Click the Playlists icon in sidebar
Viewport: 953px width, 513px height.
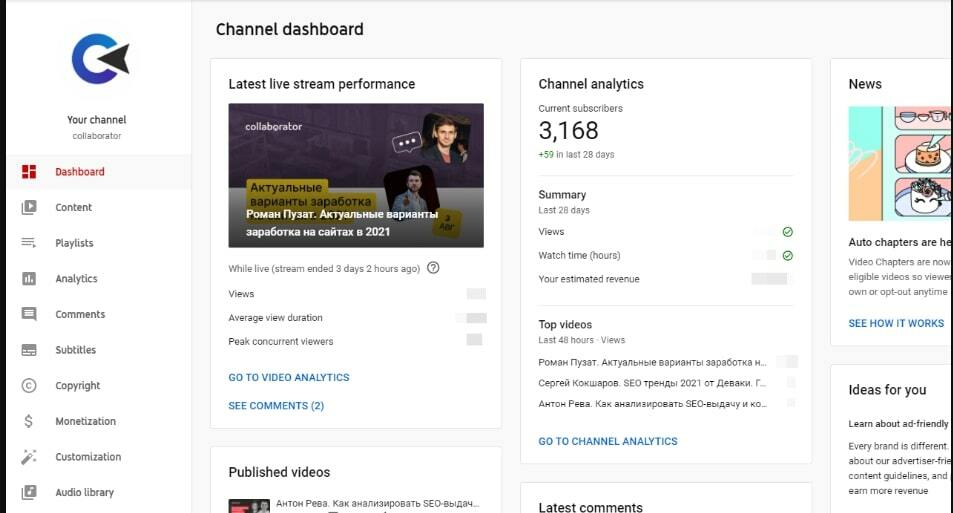tap(29, 243)
